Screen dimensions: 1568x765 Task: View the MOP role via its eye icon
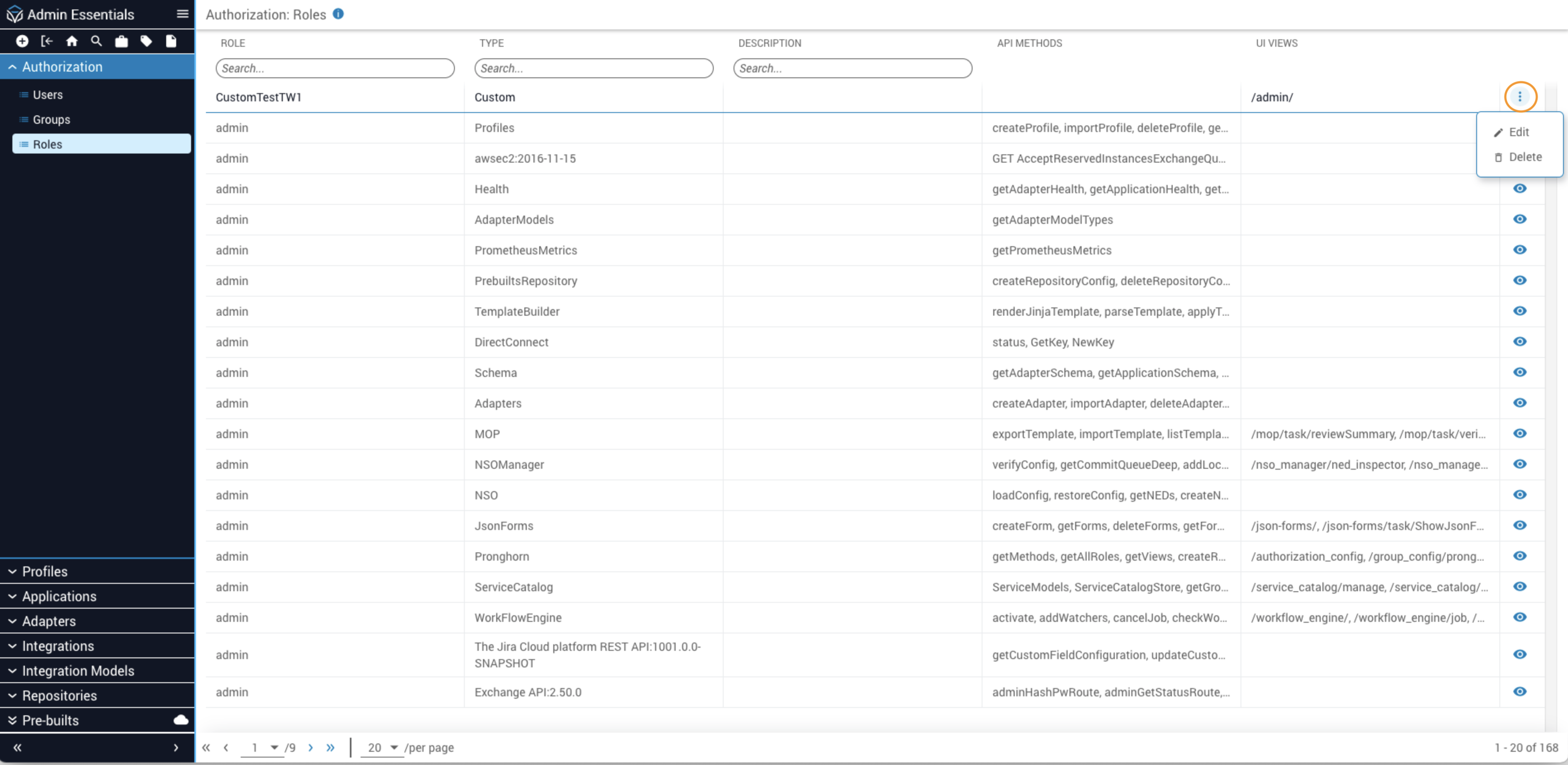pyautogui.click(x=1519, y=434)
